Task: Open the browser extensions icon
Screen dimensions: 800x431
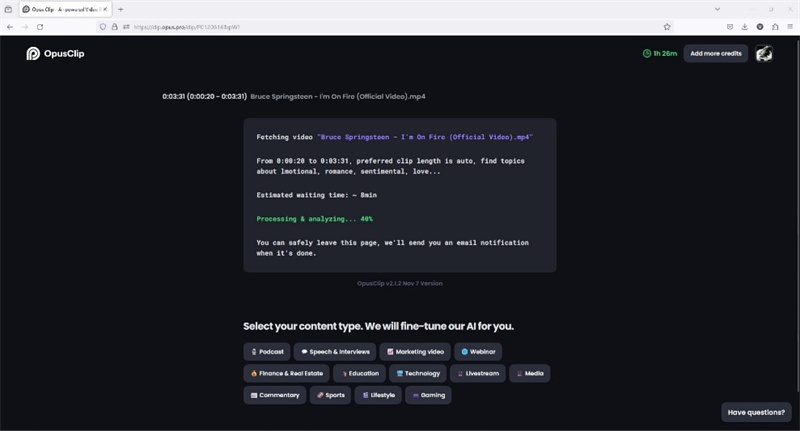Action: coord(775,27)
